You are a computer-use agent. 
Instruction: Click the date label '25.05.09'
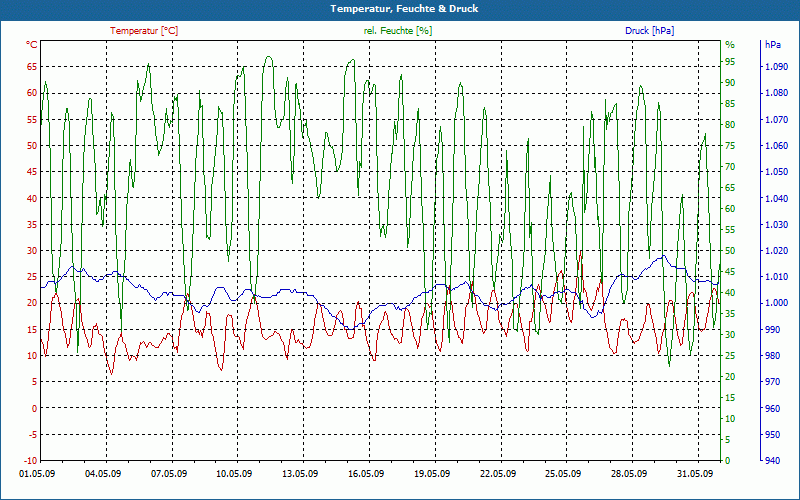(563, 473)
